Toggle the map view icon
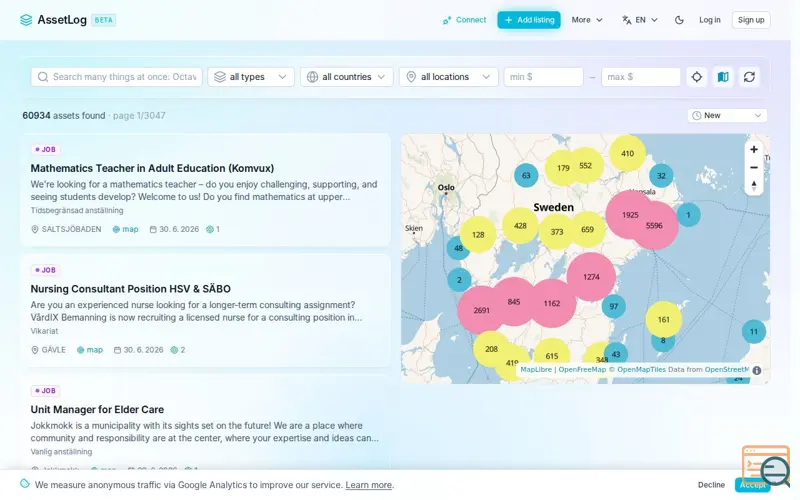 (x=723, y=77)
